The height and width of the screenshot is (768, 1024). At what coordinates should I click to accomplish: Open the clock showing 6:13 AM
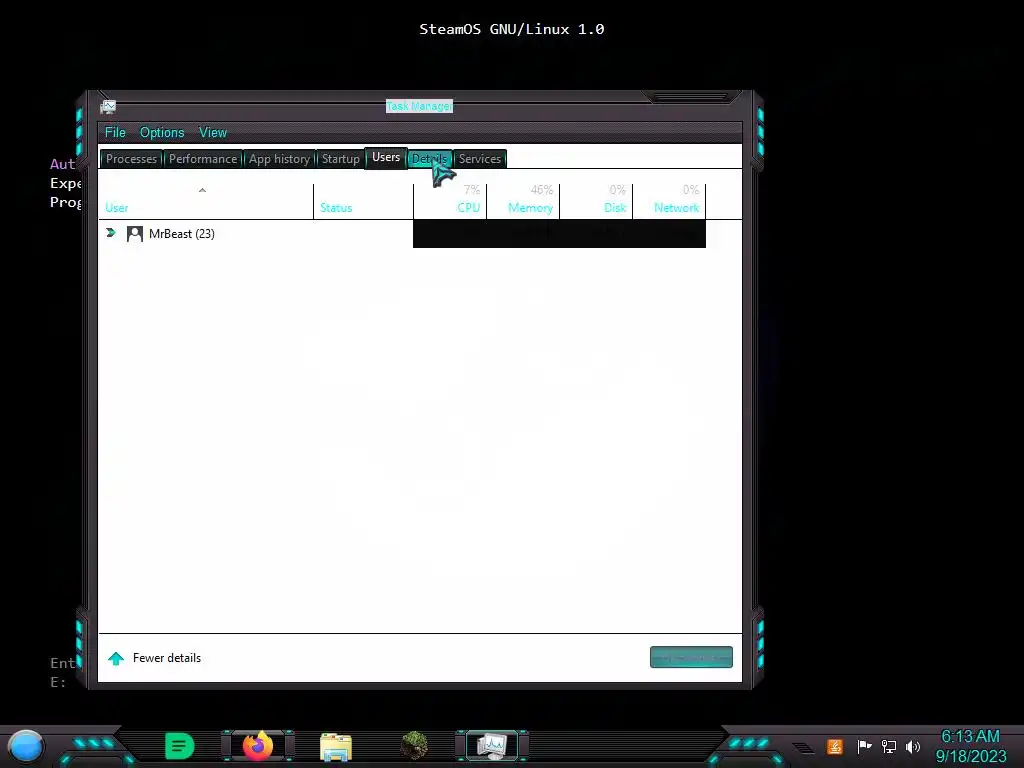[x=970, y=746]
